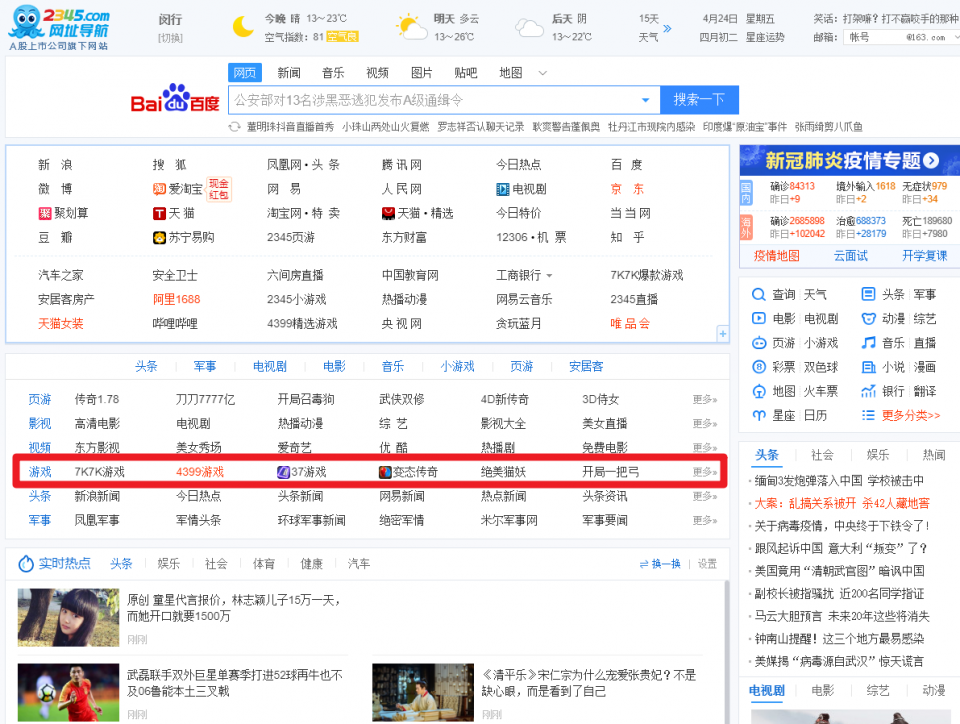This screenshot has height=724, width=960.
Task: Click the 设置 link in 实时热点
Action: point(707,564)
